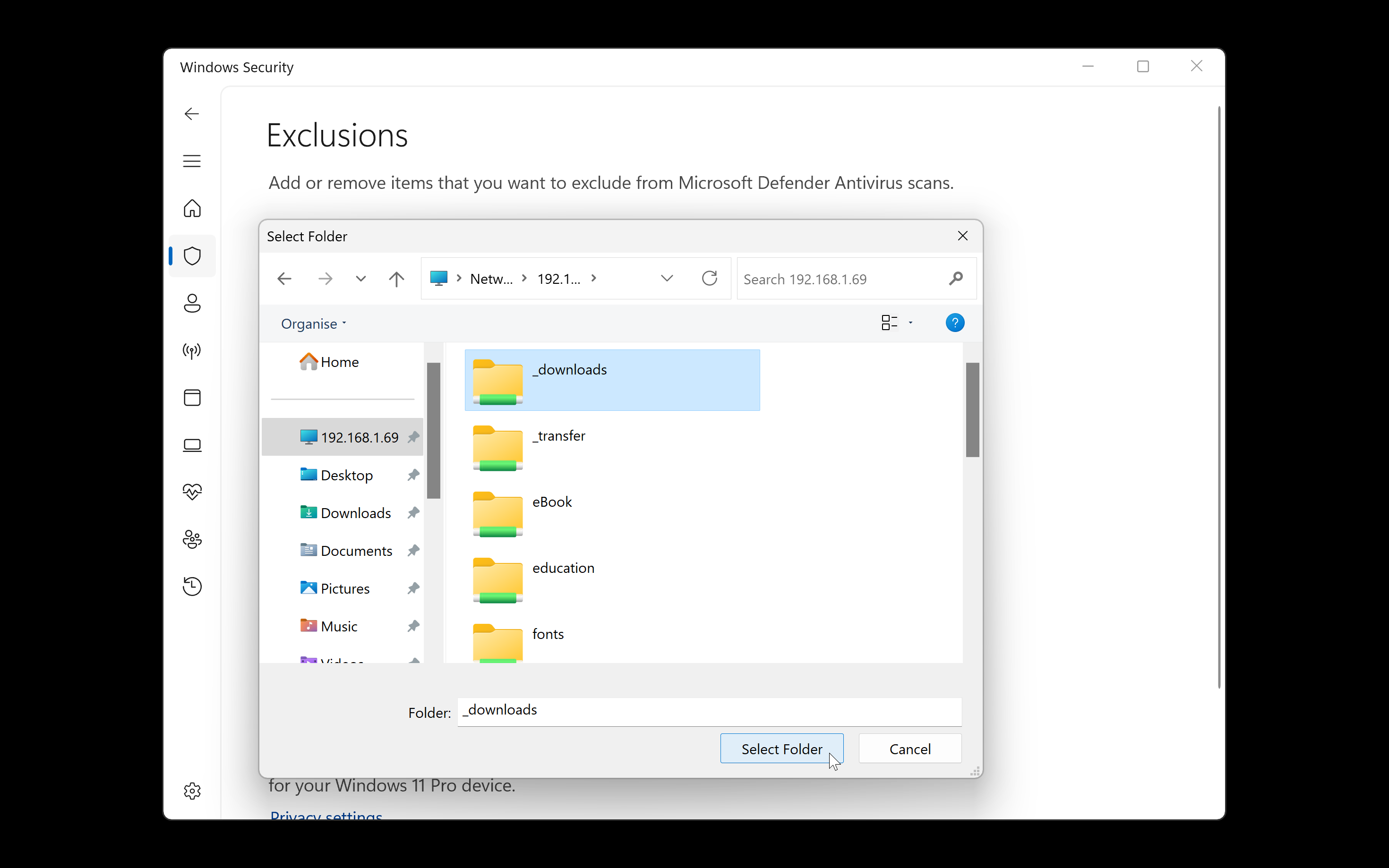Click Network in the breadcrumb bar
This screenshot has height=868, width=1389.
coord(491,278)
